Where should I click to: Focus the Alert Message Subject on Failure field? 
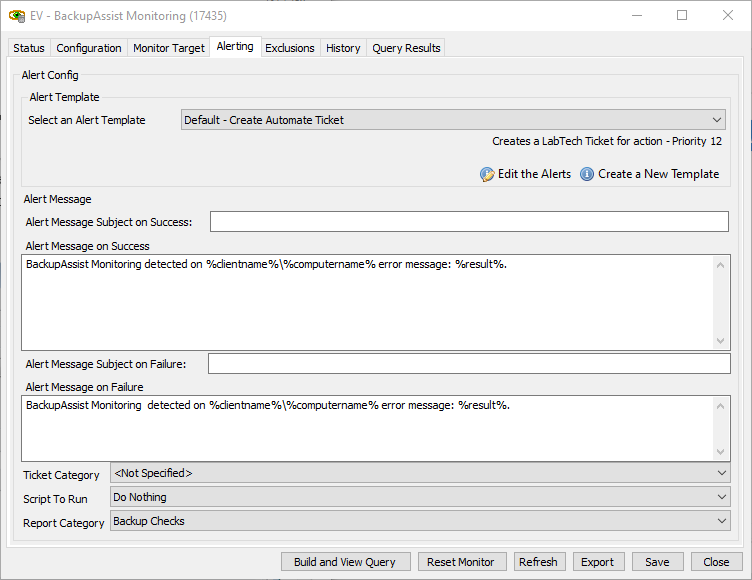coord(468,364)
